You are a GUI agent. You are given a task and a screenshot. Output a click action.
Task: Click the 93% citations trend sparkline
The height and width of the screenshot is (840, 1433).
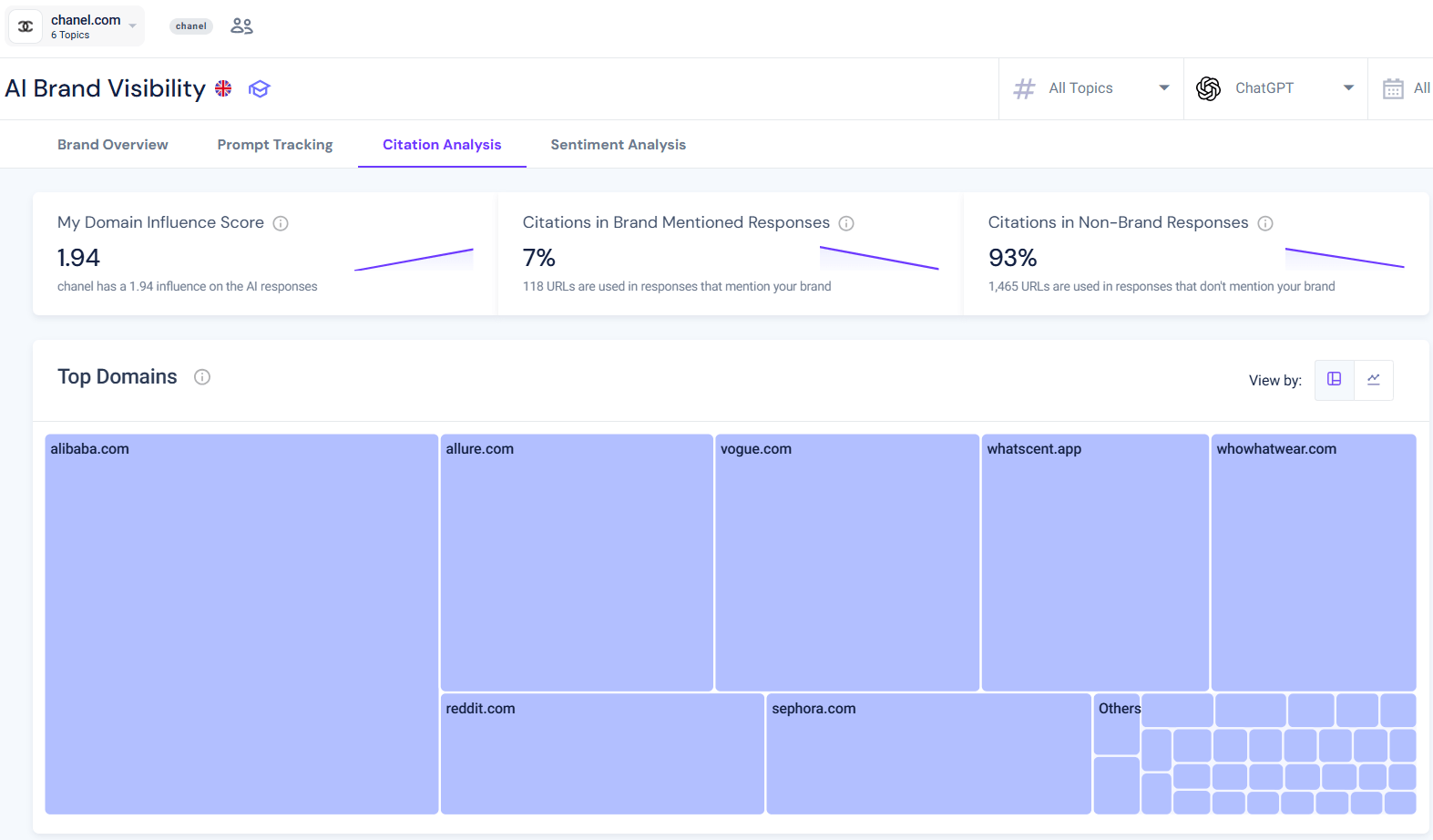[x=1345, y=257]
